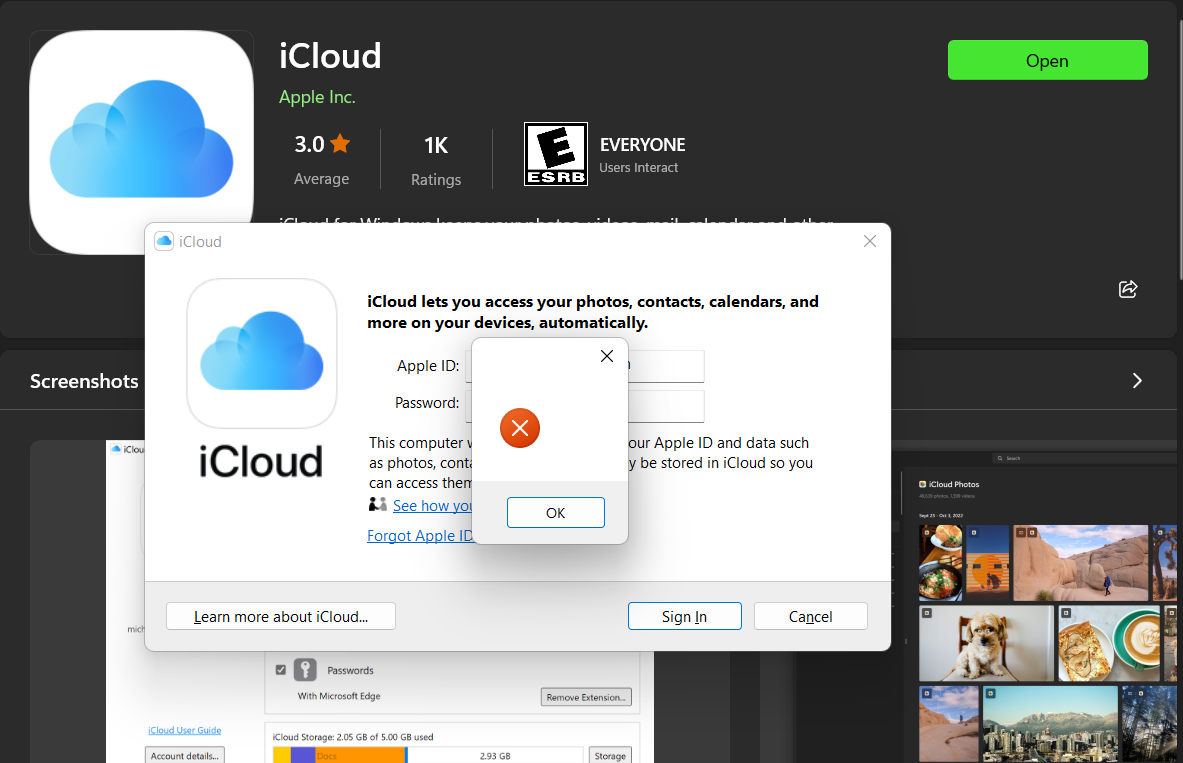The width and height of the screenshot is (1183, 763).
Task: Click Account details button in screenshot
Action: (x=185, y=755)
